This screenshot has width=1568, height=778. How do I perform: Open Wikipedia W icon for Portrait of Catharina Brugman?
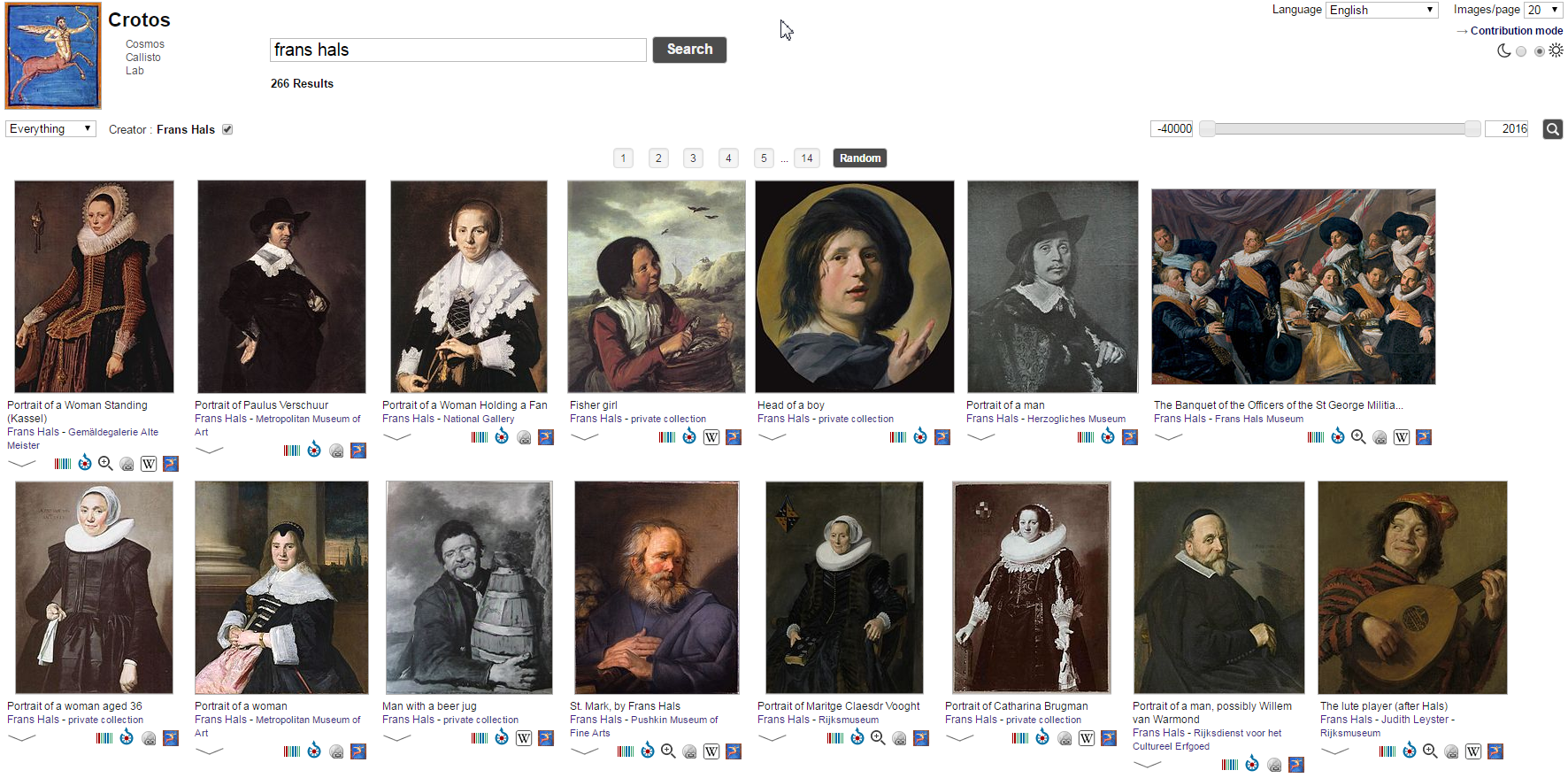point(1087,738)
